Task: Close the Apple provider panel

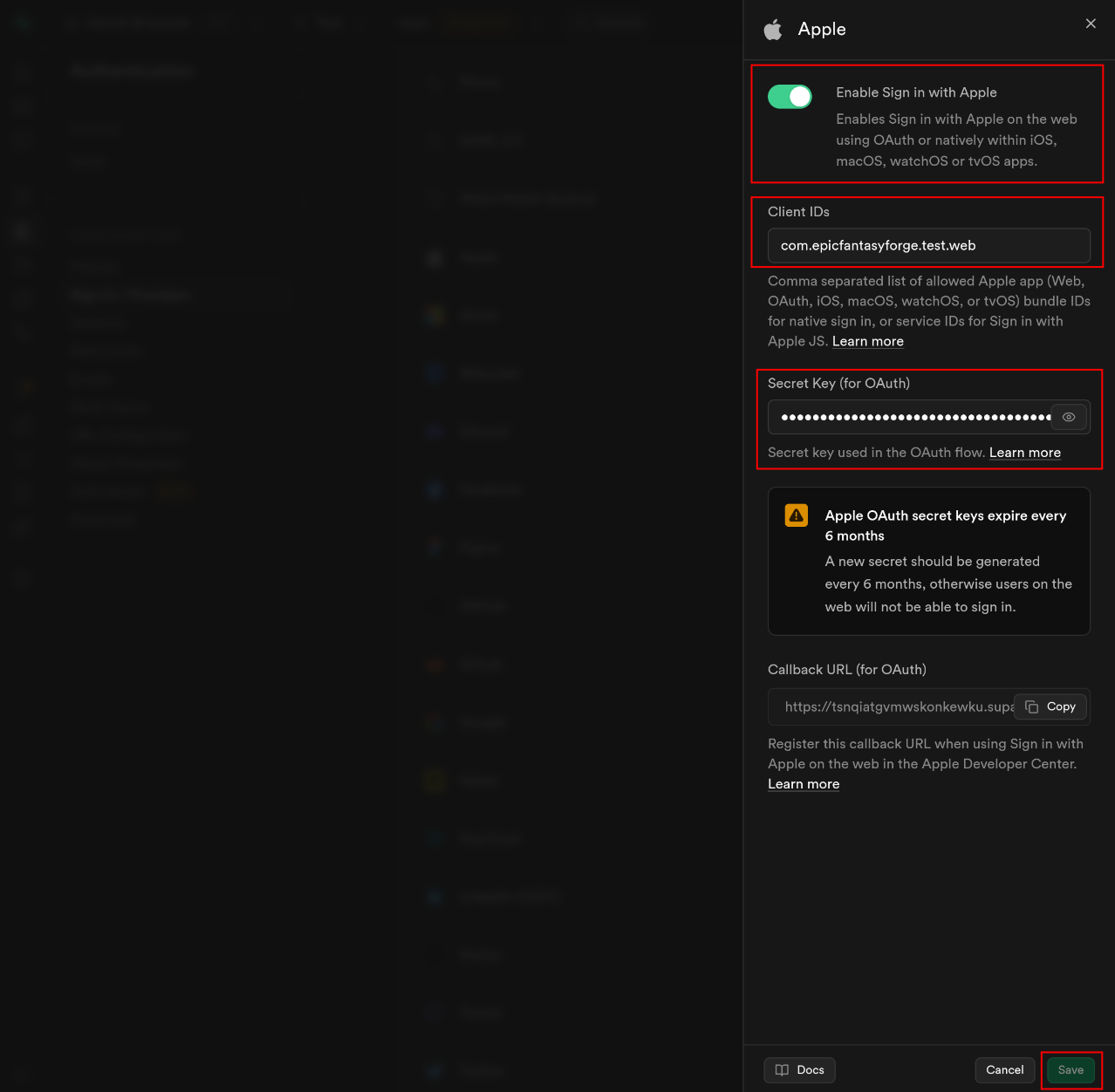Action: tap(1091, 24)
